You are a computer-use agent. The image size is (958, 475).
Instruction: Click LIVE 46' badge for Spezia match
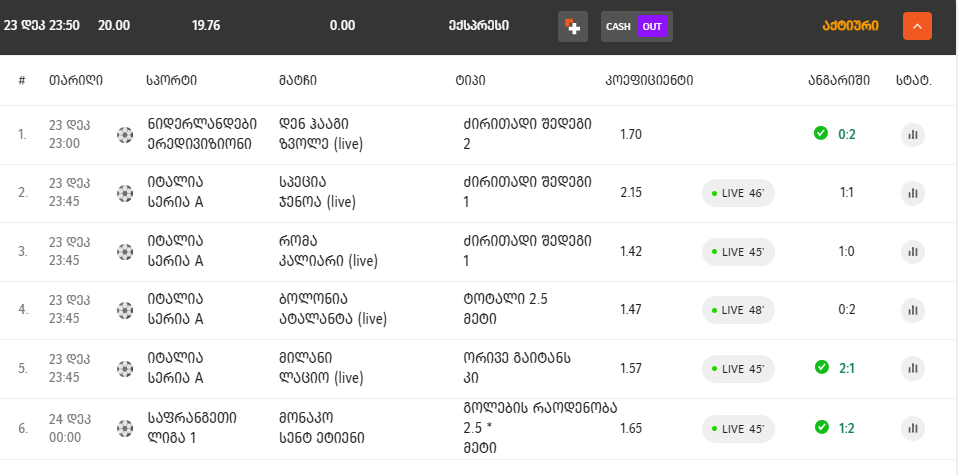[x=738, y=193]
